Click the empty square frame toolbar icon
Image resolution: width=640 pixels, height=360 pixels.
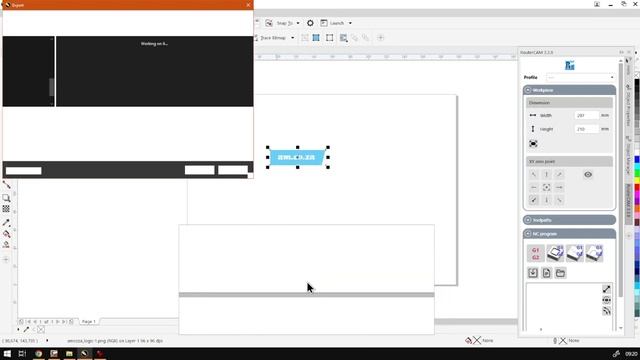(x=329, y=38)
